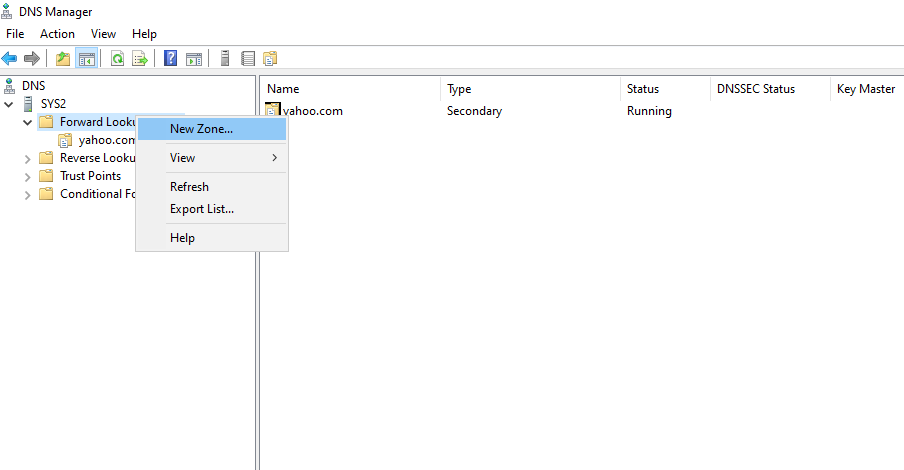Click the New Server toolbar icon
Screen dimensions: 904x470
225,58
